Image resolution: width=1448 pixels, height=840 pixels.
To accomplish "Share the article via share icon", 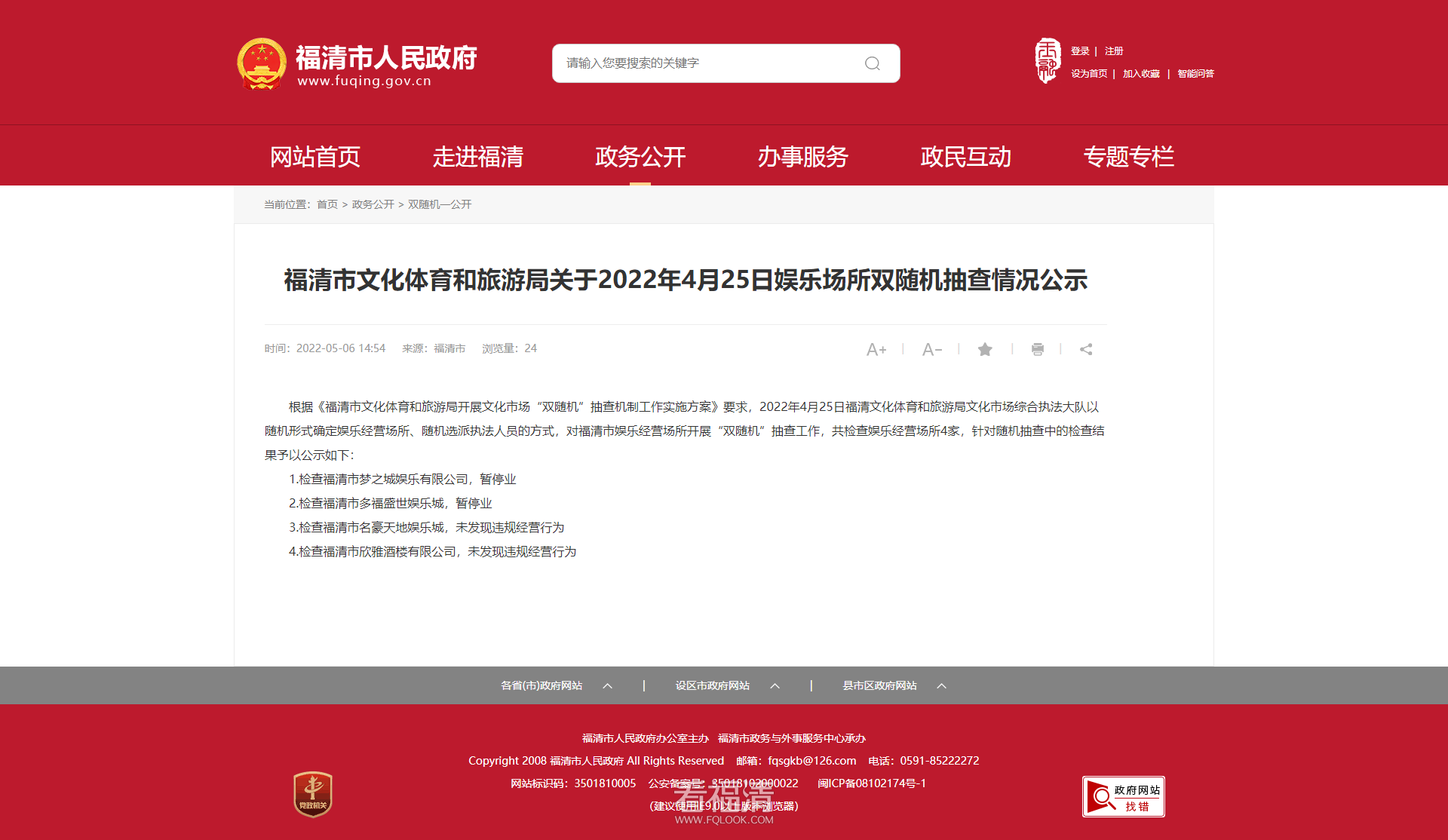I will pyautogui.click(x=1086, y=349).
